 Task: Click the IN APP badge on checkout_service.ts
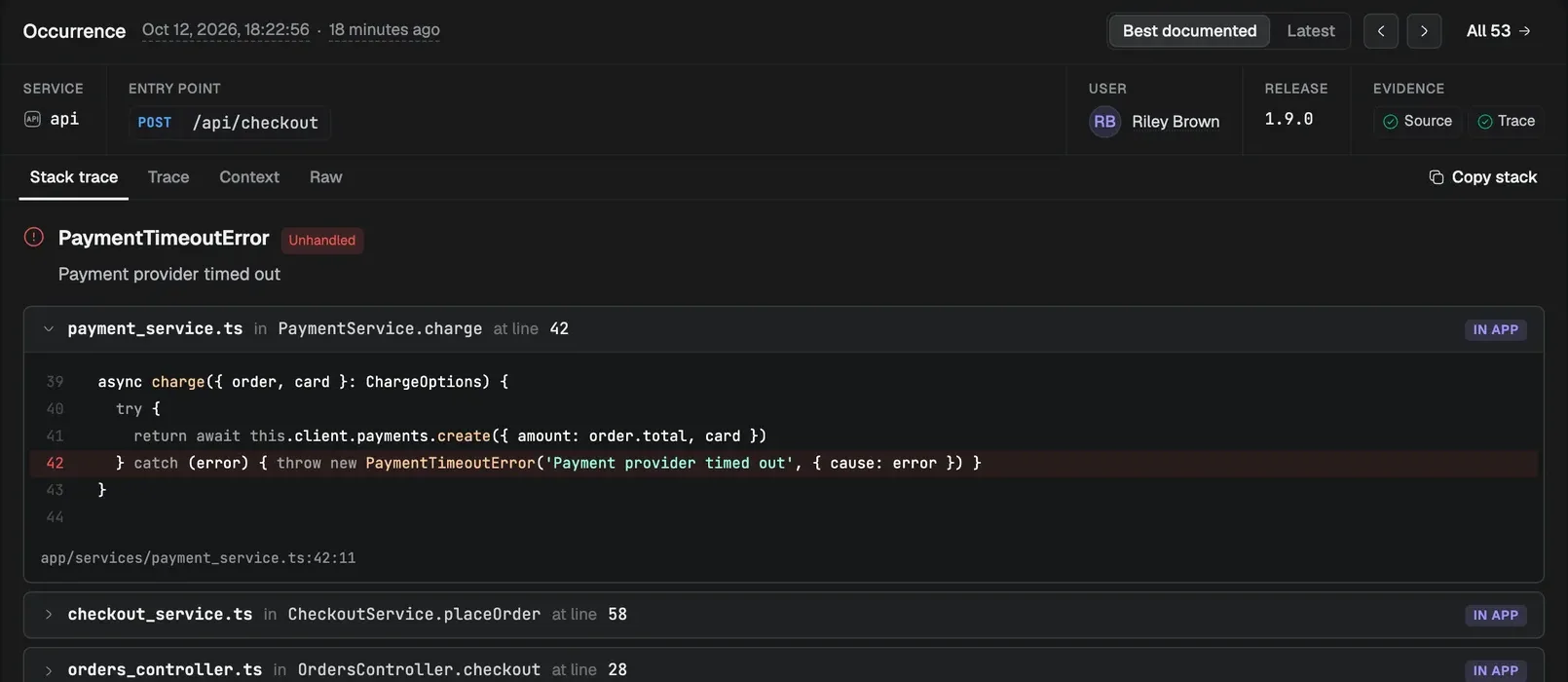pyautogui.click(x=1495, y=615)
